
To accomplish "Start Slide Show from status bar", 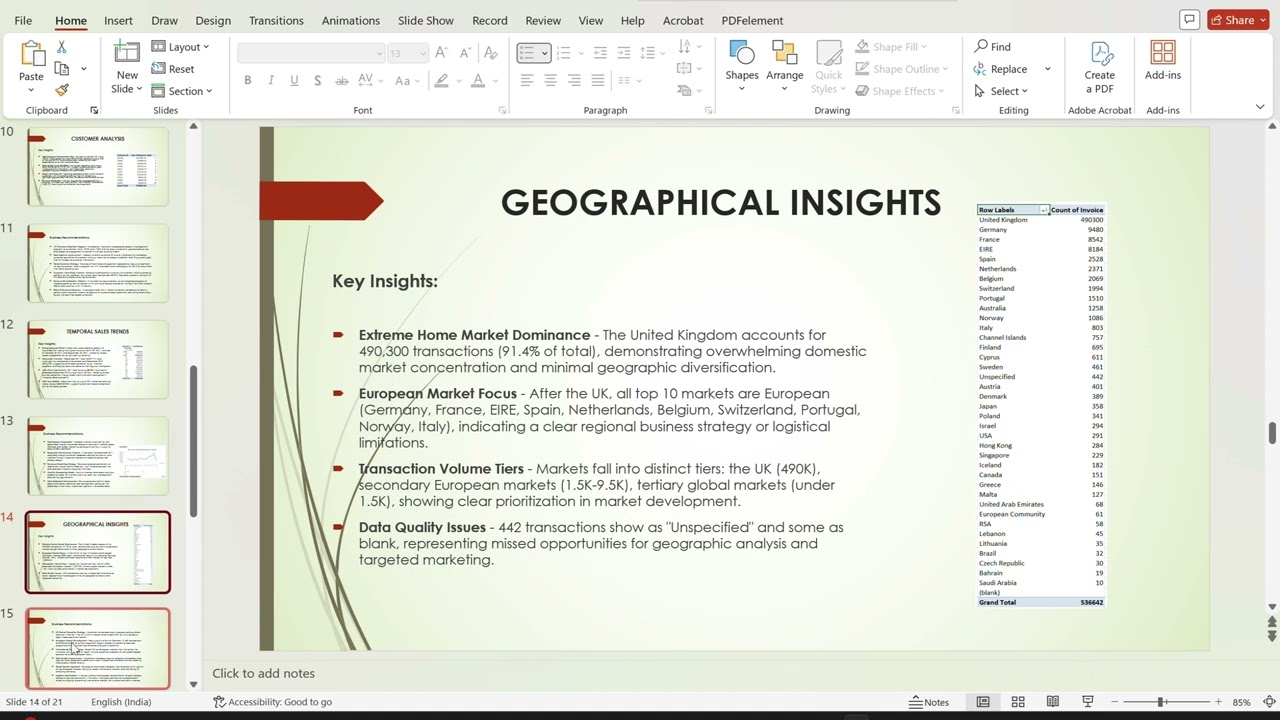I will coord(1088,702).
